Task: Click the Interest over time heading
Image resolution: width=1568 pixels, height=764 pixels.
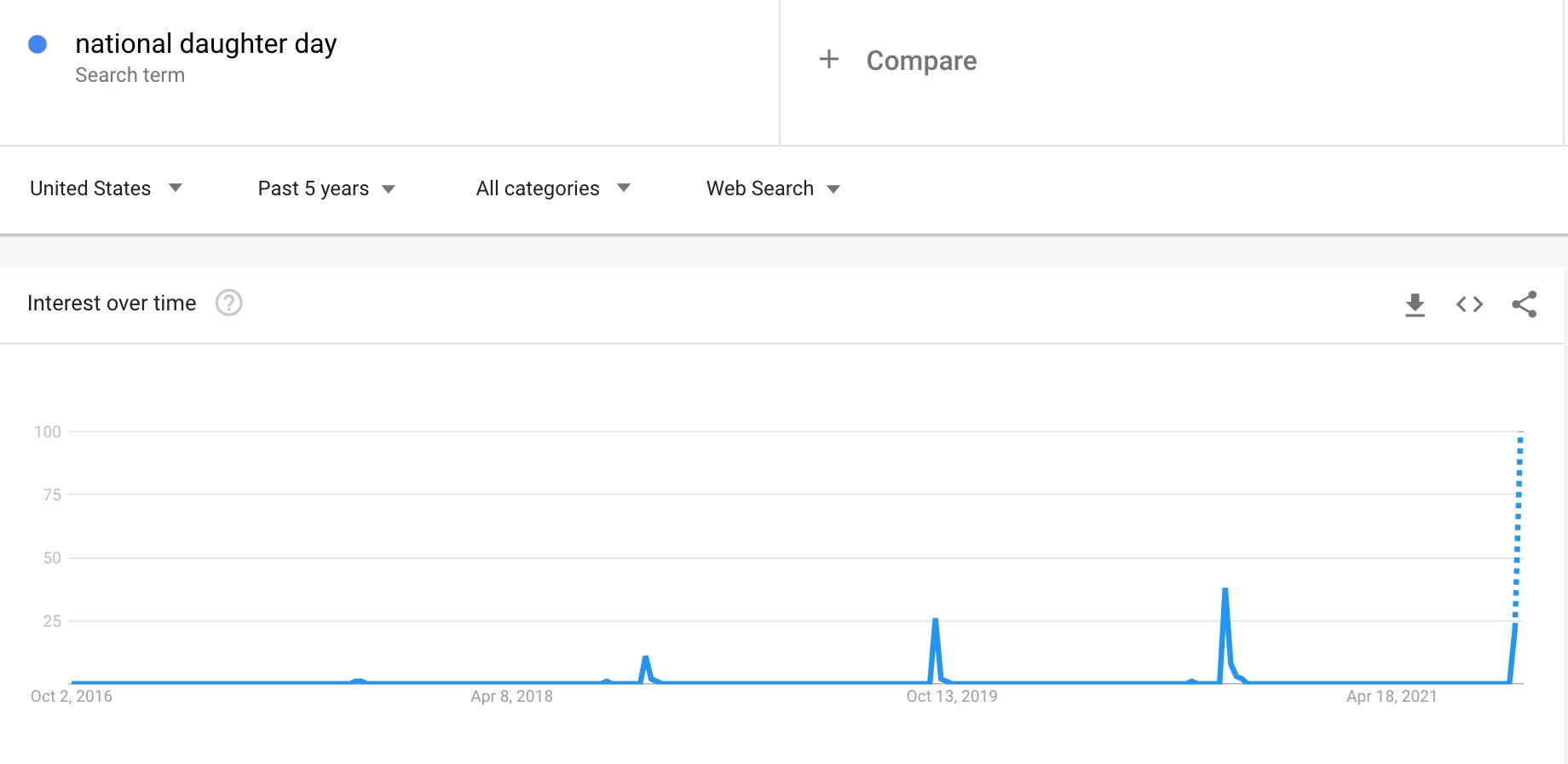Action: point(112,303)
